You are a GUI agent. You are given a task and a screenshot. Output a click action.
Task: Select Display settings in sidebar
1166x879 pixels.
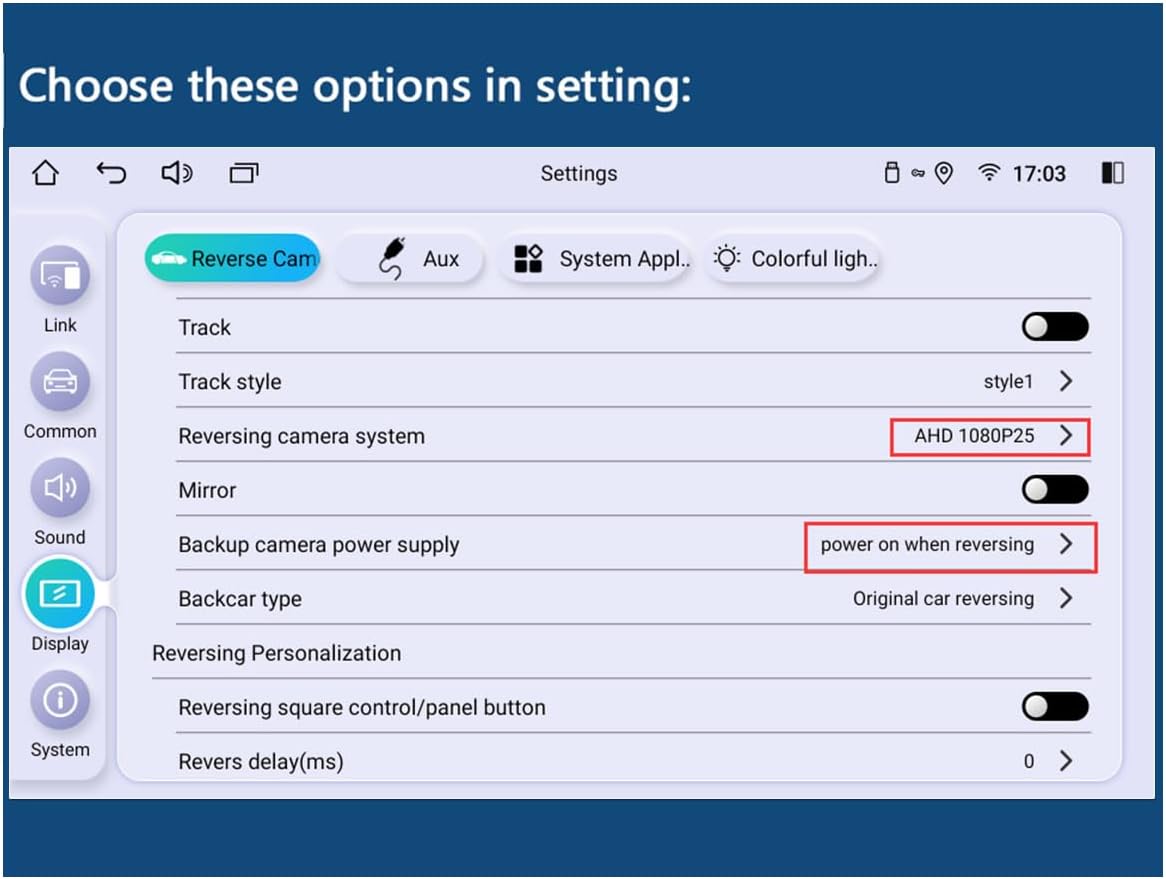[60, 594]
